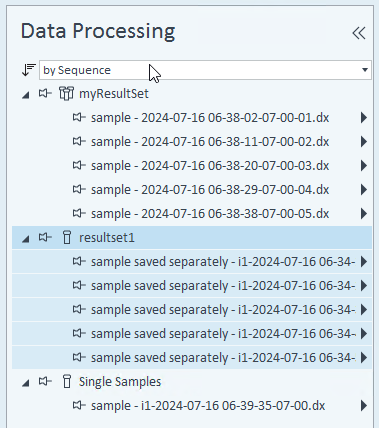Click the resultset1 vial icon

click(67, 237)
